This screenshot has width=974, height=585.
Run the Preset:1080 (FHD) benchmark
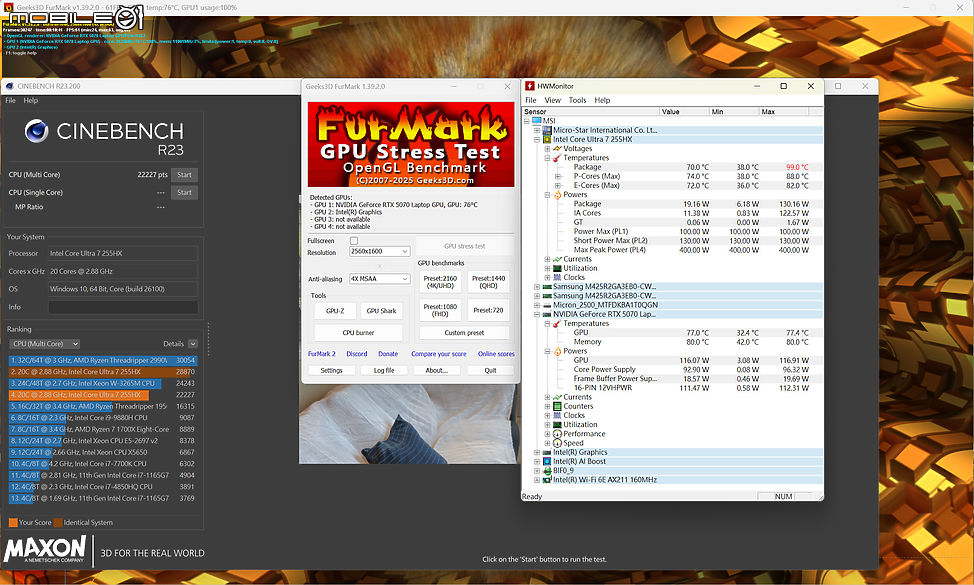click(x=440, y=311)
